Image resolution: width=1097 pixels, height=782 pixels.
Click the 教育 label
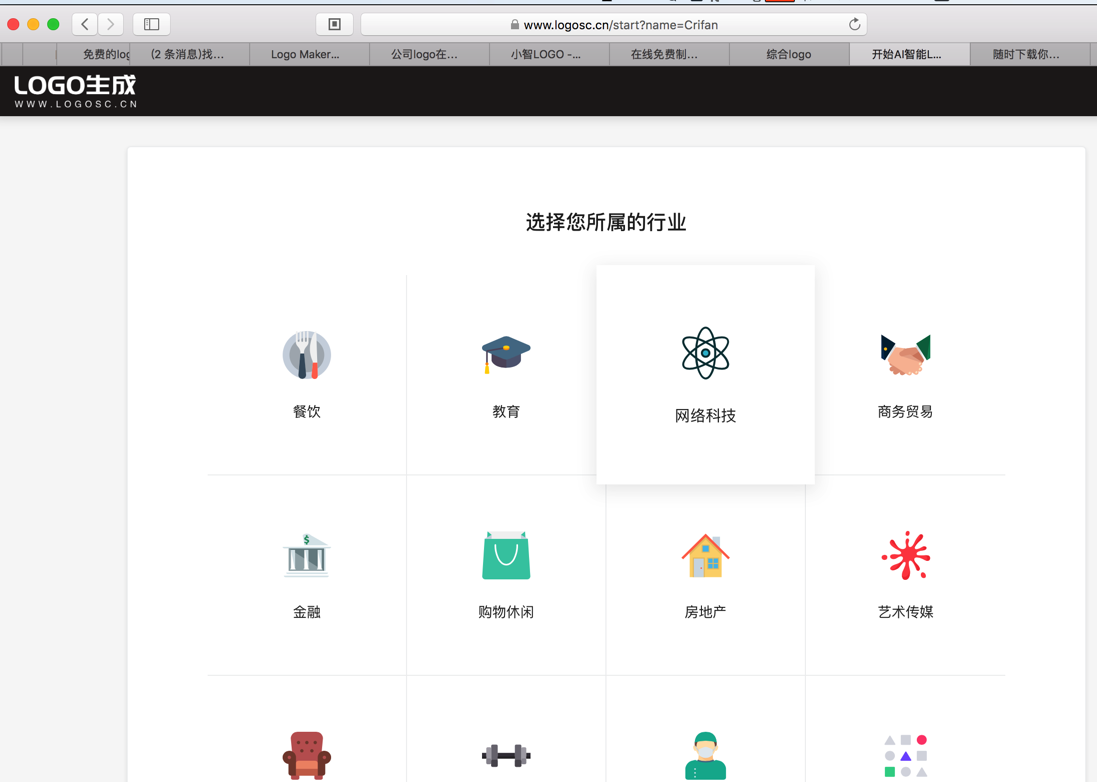506,411
